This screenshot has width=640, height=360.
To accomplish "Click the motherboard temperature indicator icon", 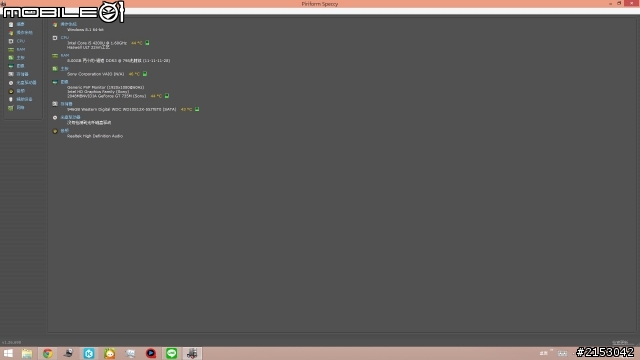I will click(145, 74).
